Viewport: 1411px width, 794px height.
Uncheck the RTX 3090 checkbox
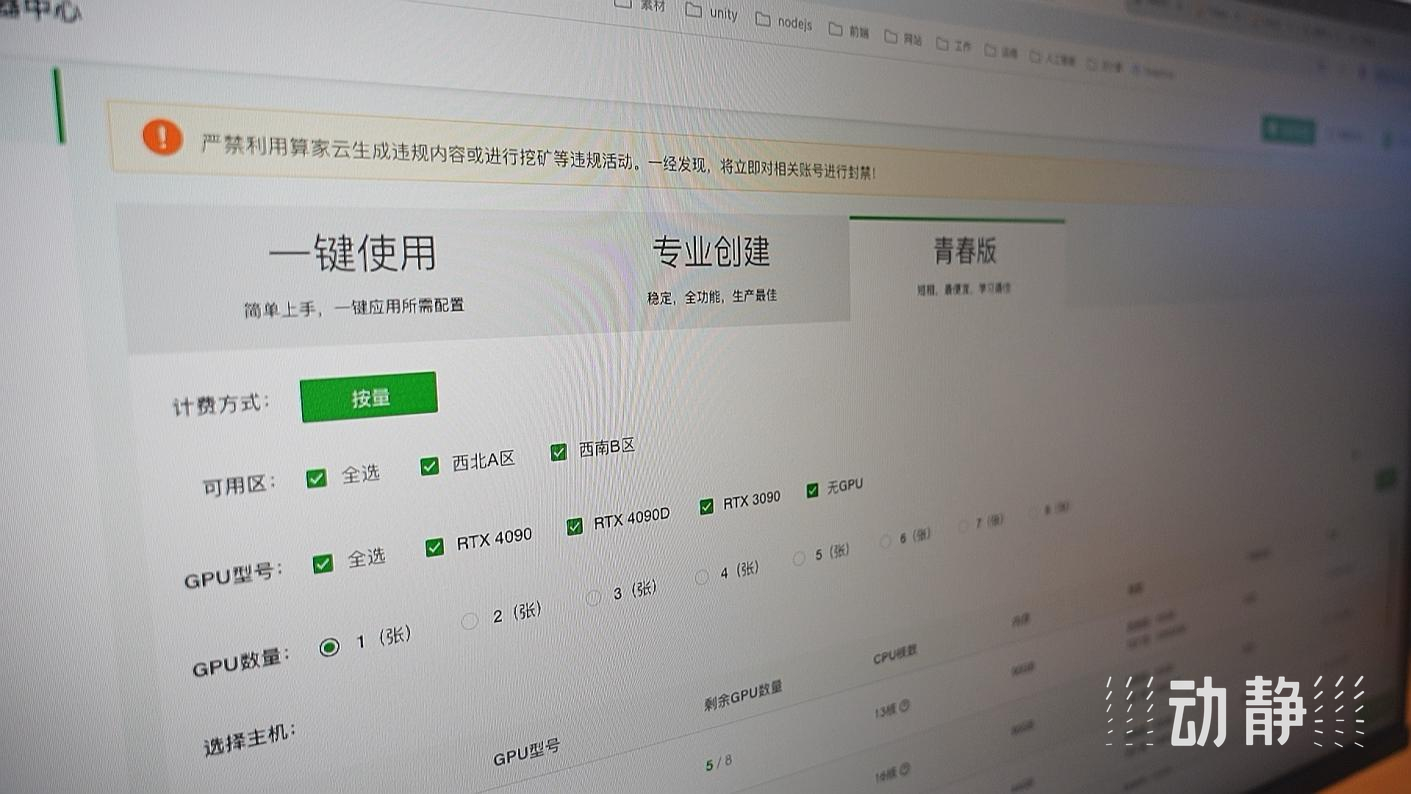(x=707, y=506)
